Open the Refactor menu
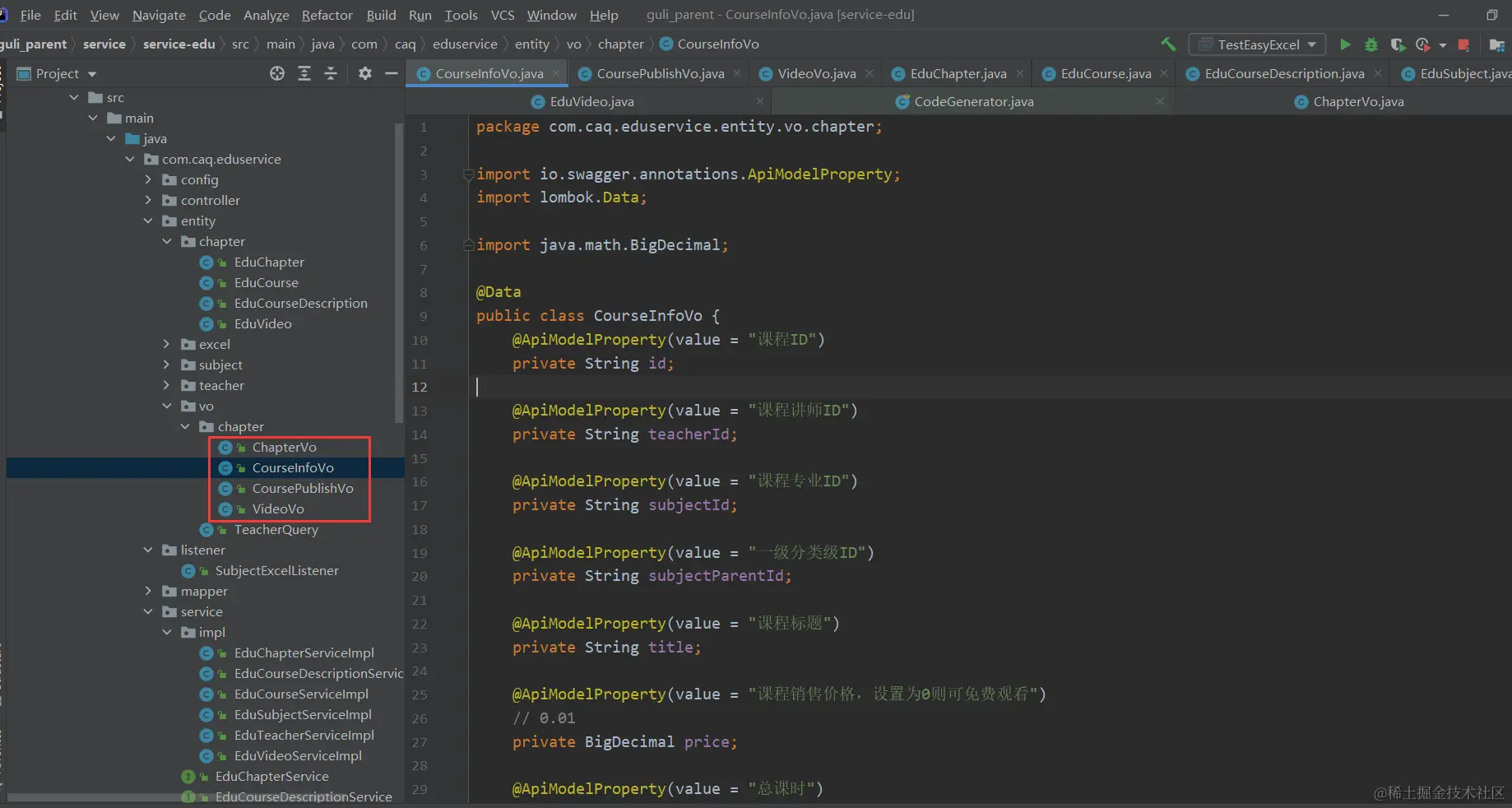1512x808 pixels. point(327,15)
